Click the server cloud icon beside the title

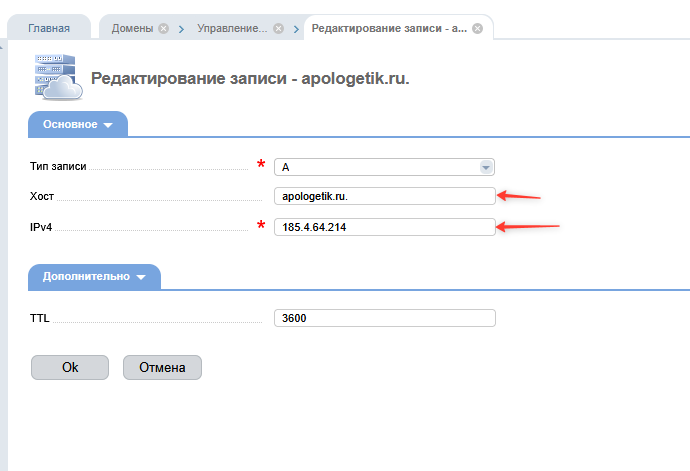[x=57, y=77]
